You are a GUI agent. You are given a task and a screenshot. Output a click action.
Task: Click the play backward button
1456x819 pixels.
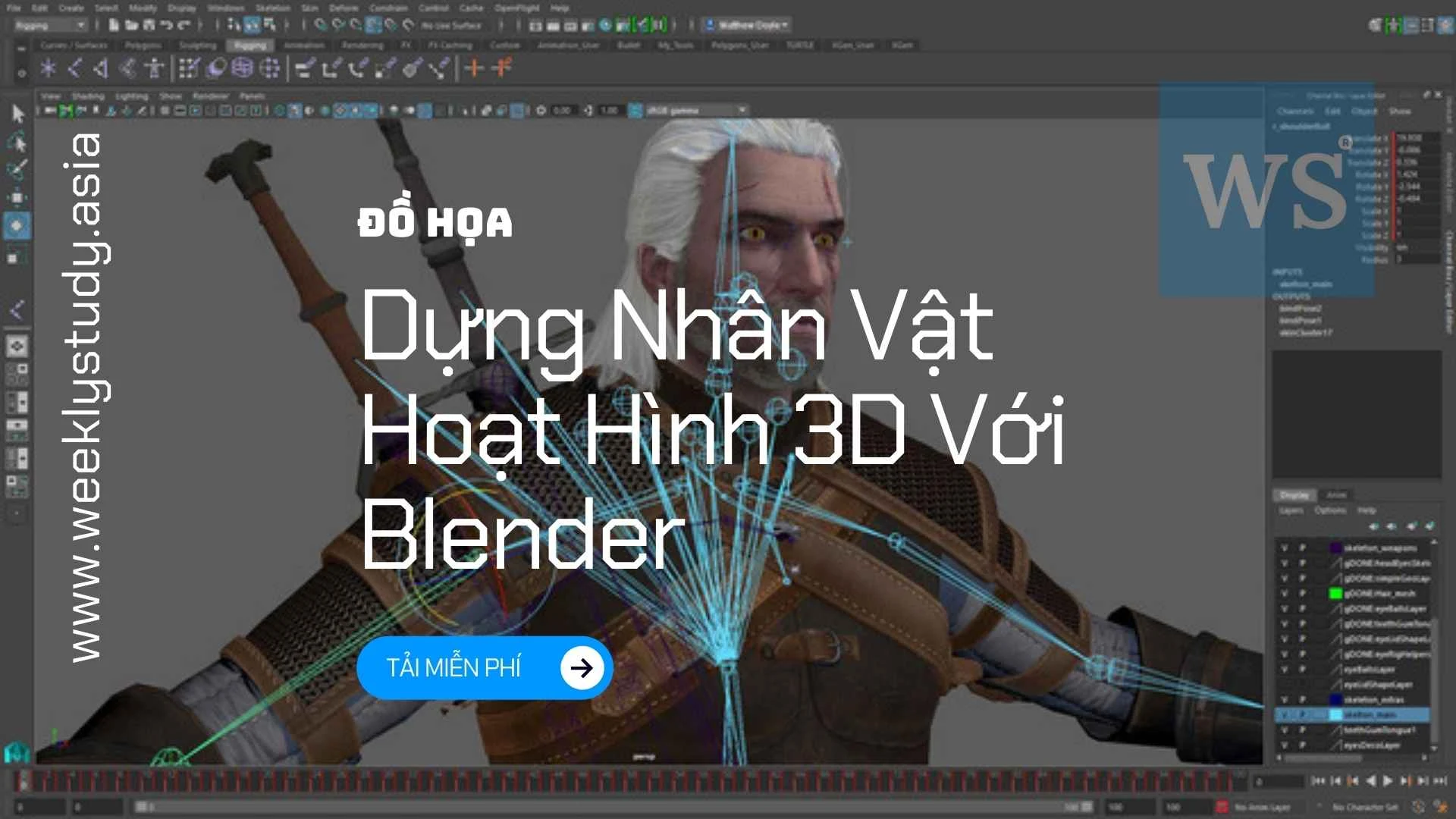[x=1370, y=780]
